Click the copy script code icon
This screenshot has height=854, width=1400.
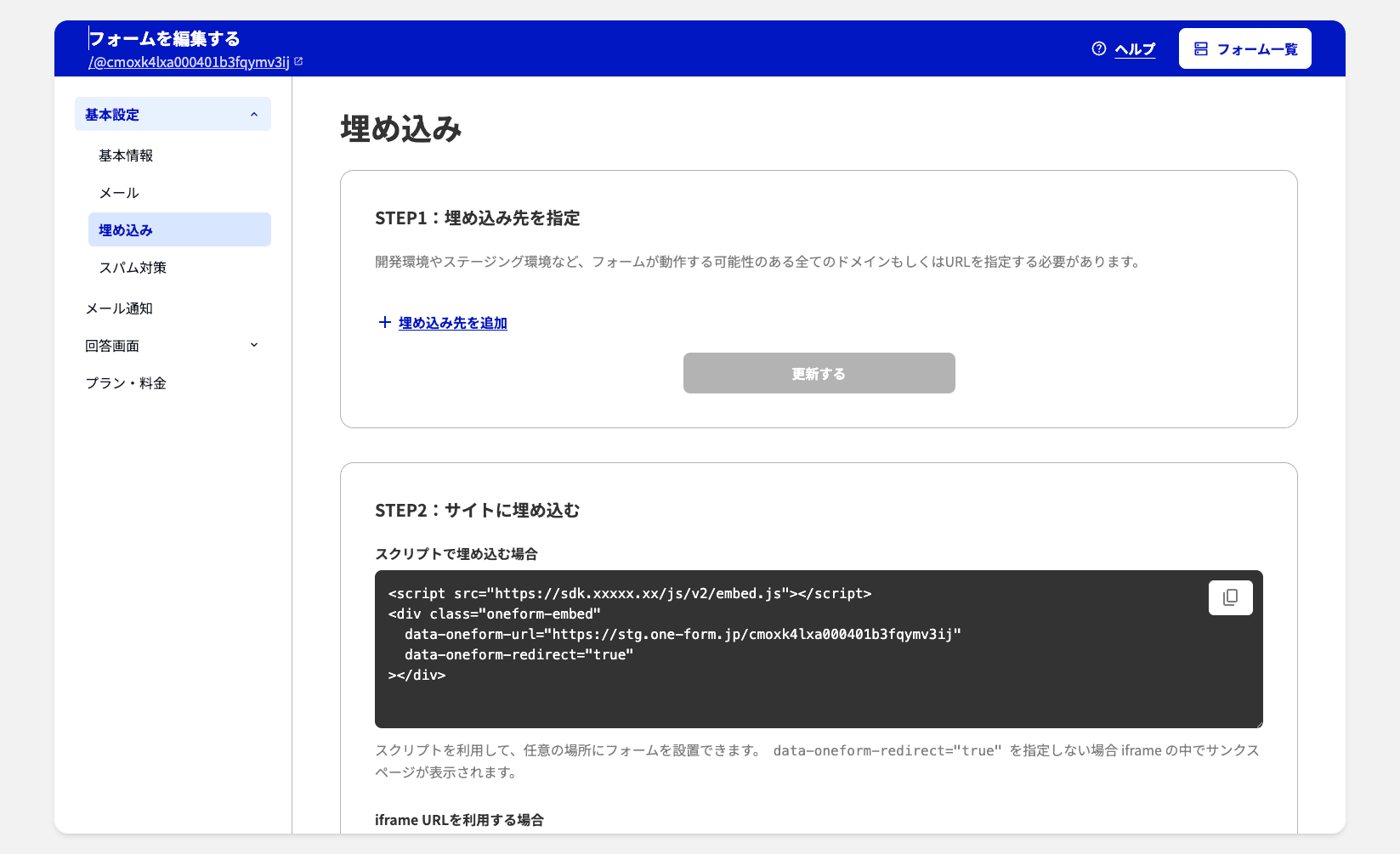tap(1230, 597)
